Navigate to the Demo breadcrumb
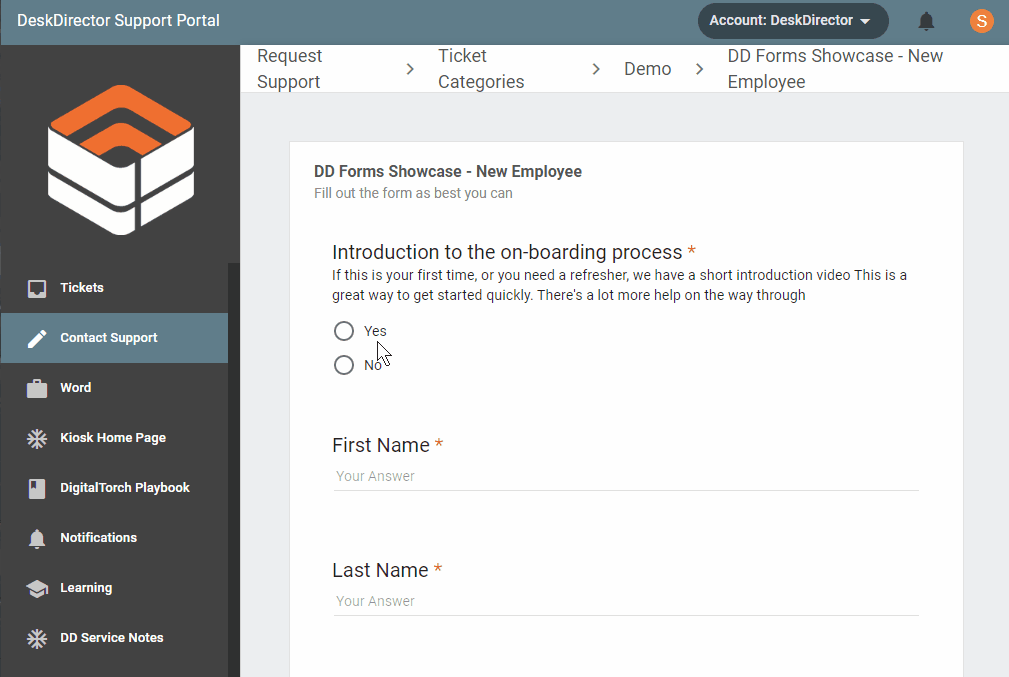The image size is (1009, 677). click(x=647, y=69)
